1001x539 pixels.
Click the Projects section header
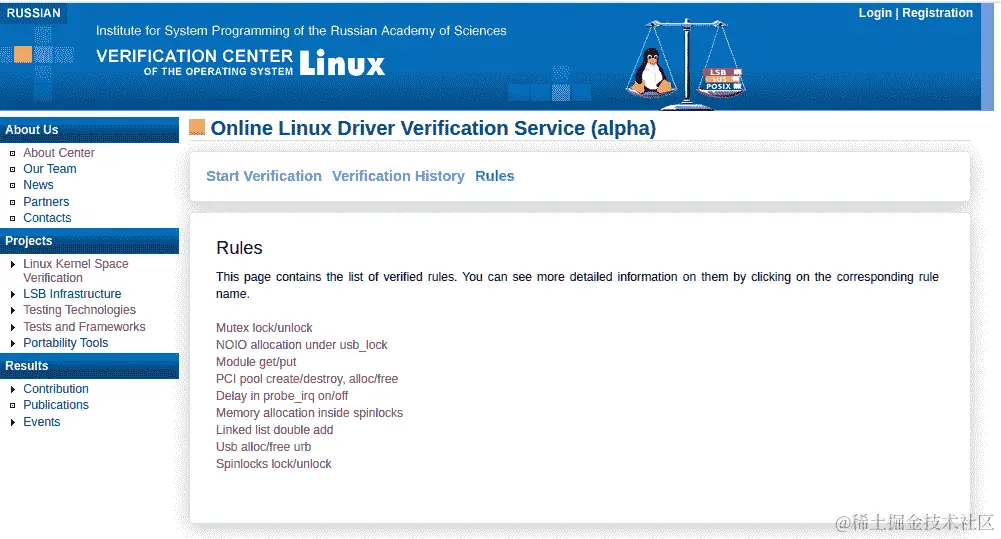[89, 241]
